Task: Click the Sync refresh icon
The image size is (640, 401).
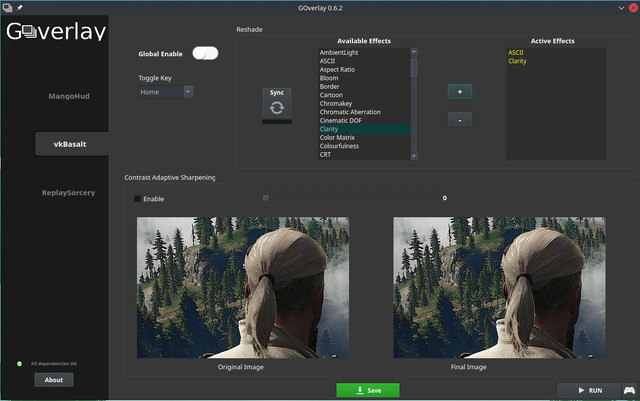Action: point(277,108)
